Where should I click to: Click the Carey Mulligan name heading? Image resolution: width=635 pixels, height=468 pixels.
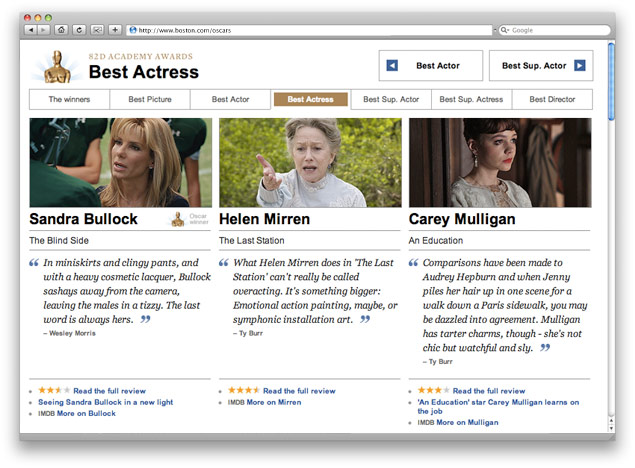pos(462,219)
